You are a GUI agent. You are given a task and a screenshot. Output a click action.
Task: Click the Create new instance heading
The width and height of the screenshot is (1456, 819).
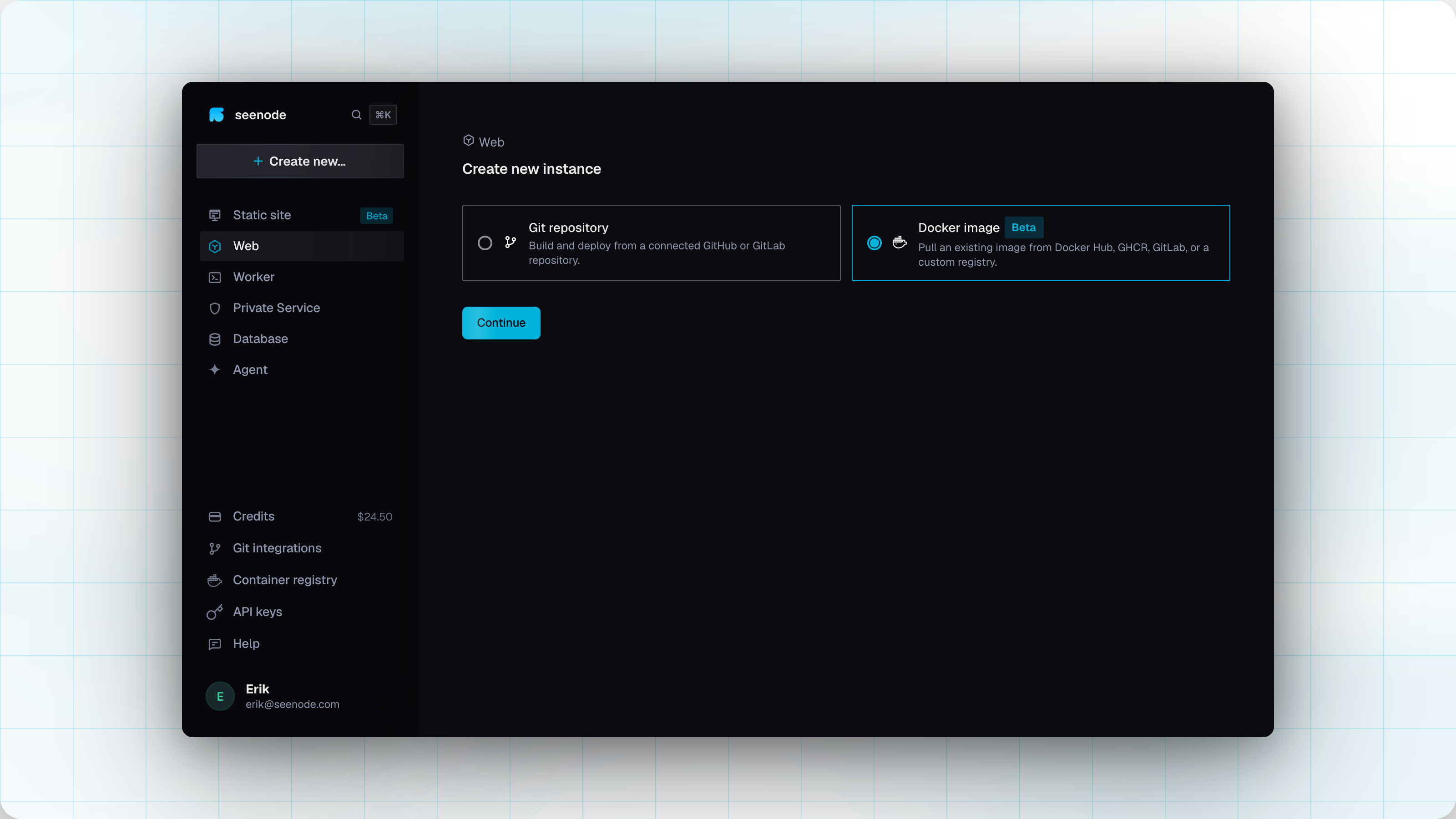[x=531, y=169]
